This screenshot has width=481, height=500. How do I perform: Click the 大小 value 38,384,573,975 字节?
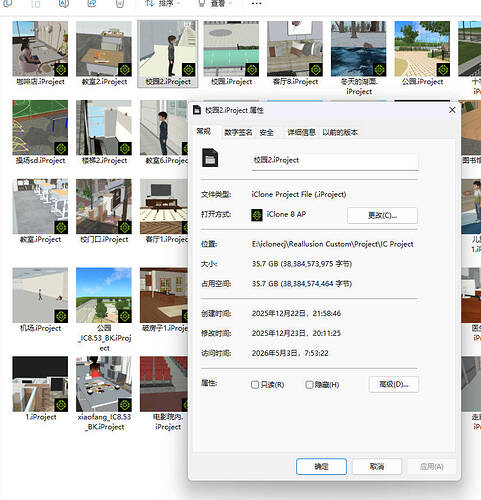302,264
